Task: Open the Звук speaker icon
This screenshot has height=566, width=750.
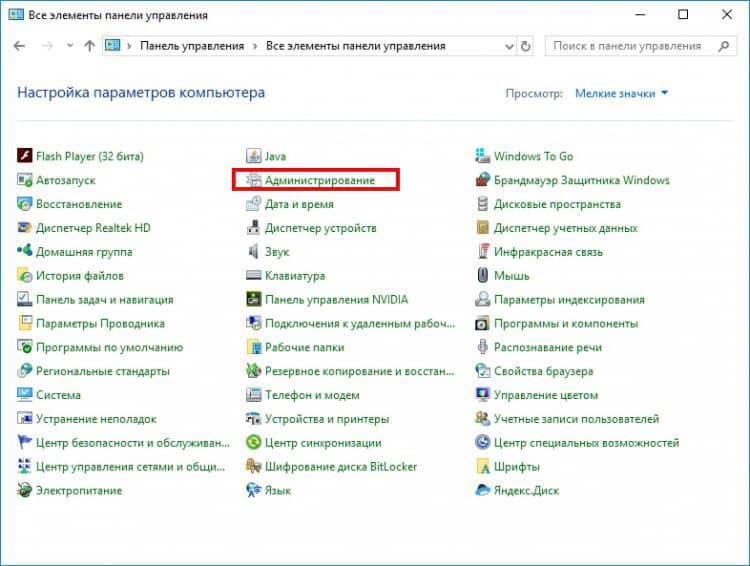Action: click(x=253, y=251)
